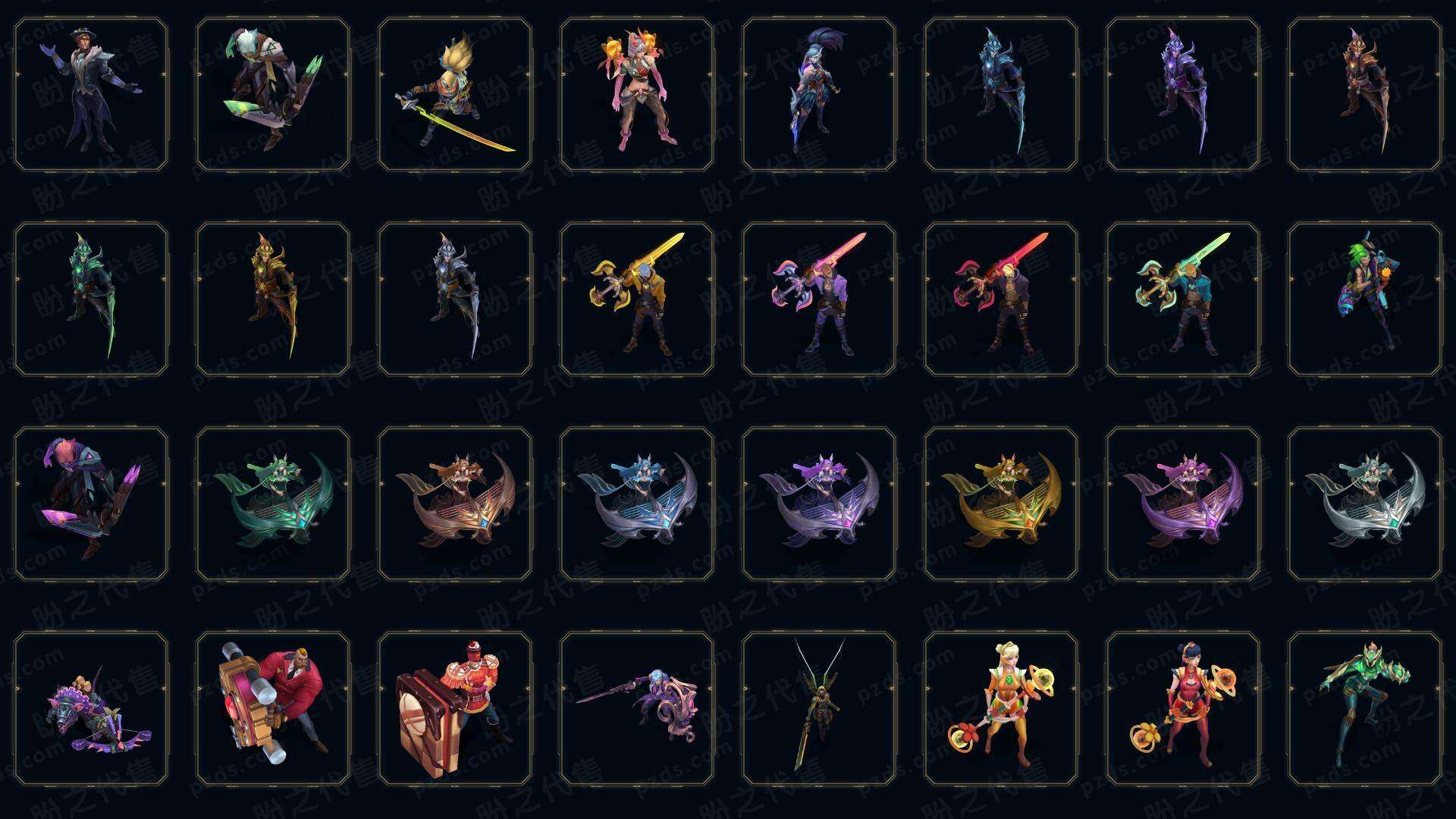Select the golden armored knight chroma
Image resolution: width=1456 pixels, height=819 pixels.
click(x=273, y=299)
